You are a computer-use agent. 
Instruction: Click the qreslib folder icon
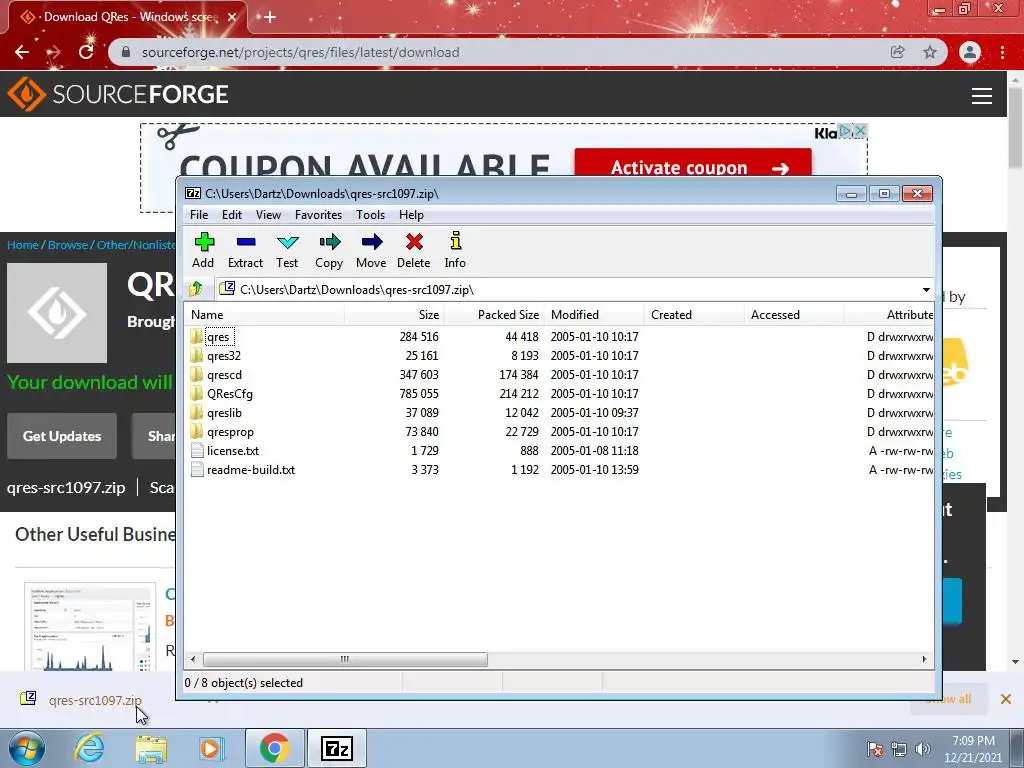[197, 412]
